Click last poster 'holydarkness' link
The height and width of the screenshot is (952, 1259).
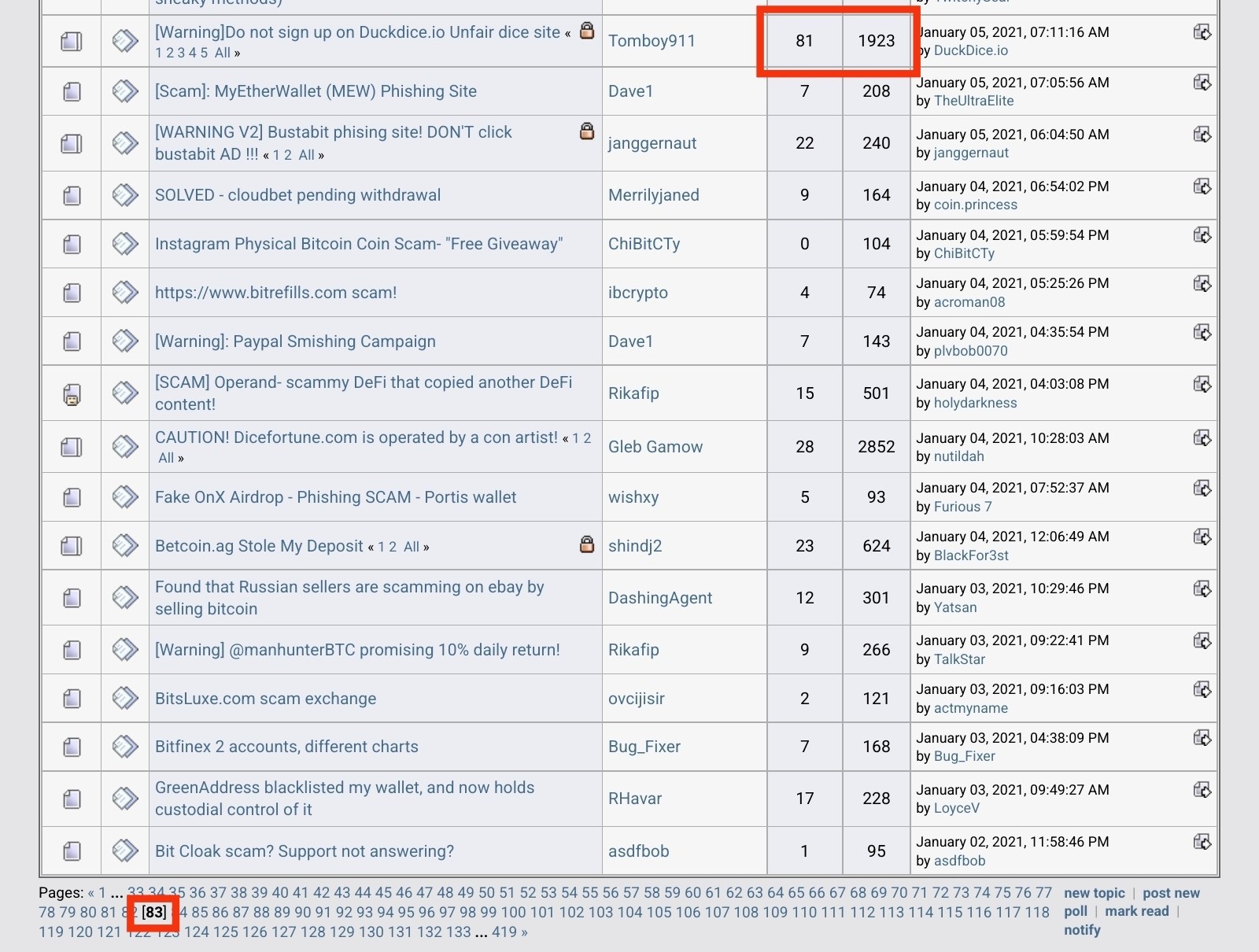[x=975, y=403]
